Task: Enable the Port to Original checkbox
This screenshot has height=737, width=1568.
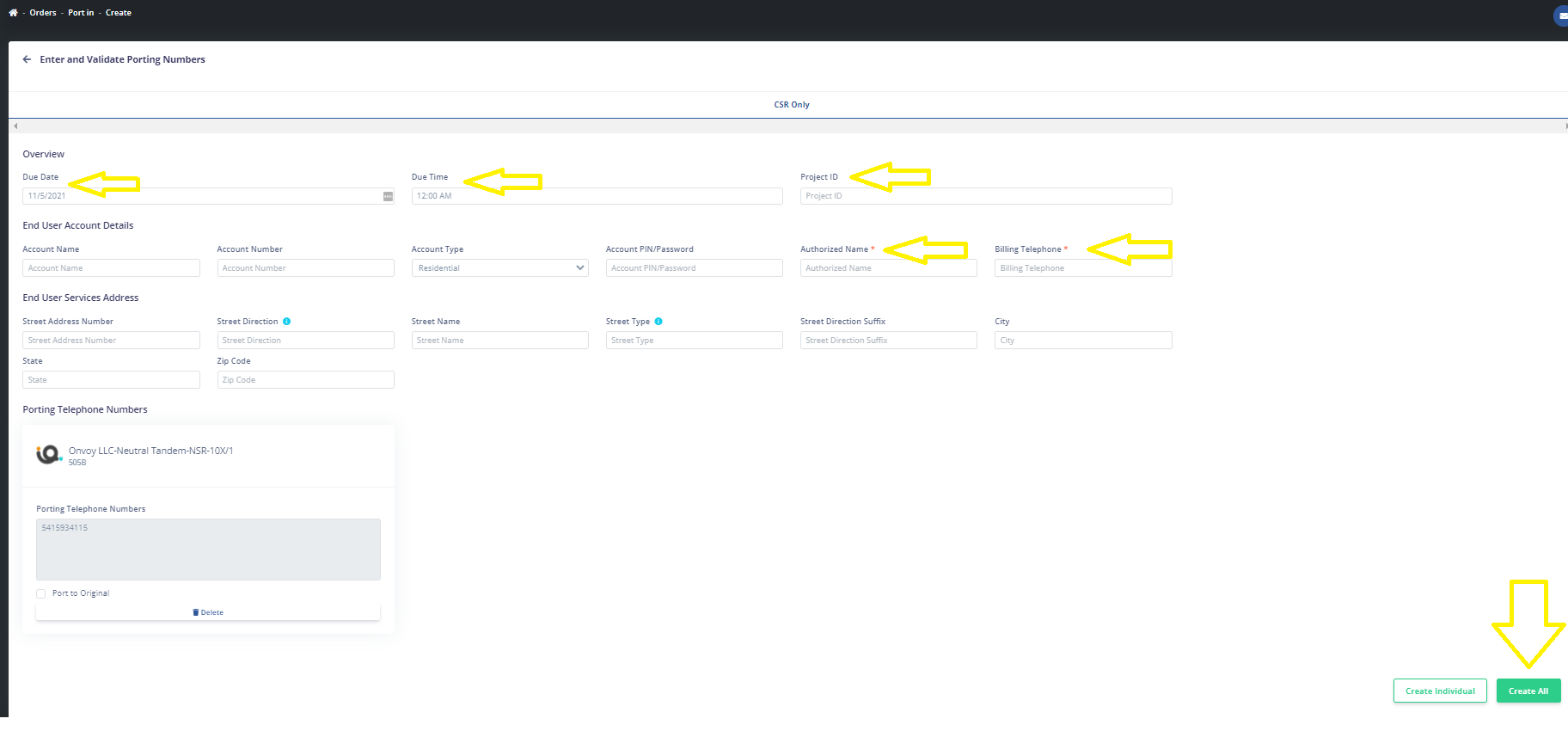Action: pos(41,593)
